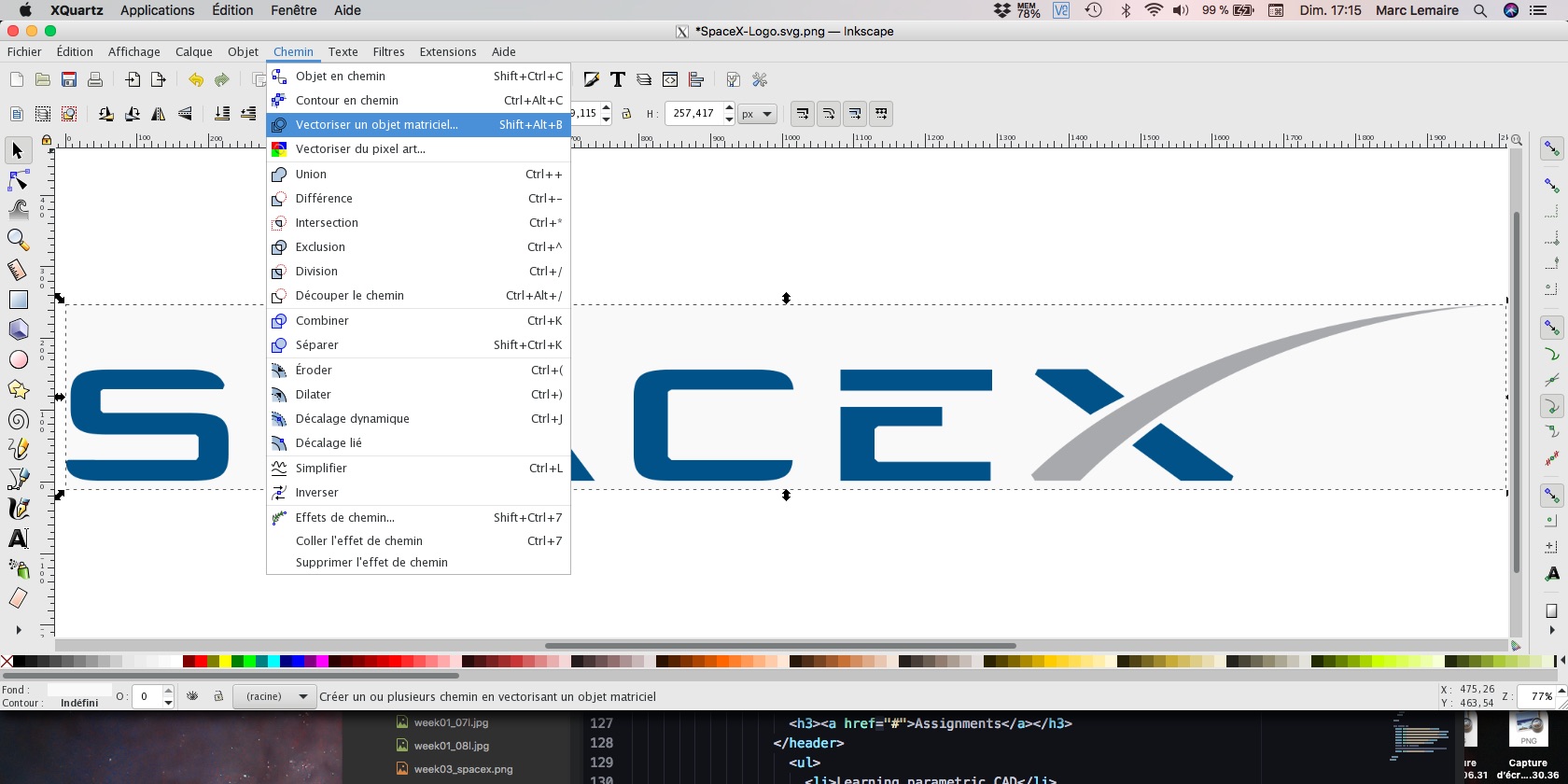This screenshot has height=784, width=1568.
Task: Choose Simplifier in Chemin menu
Action: pyautogui.click(x=418, y=468)
